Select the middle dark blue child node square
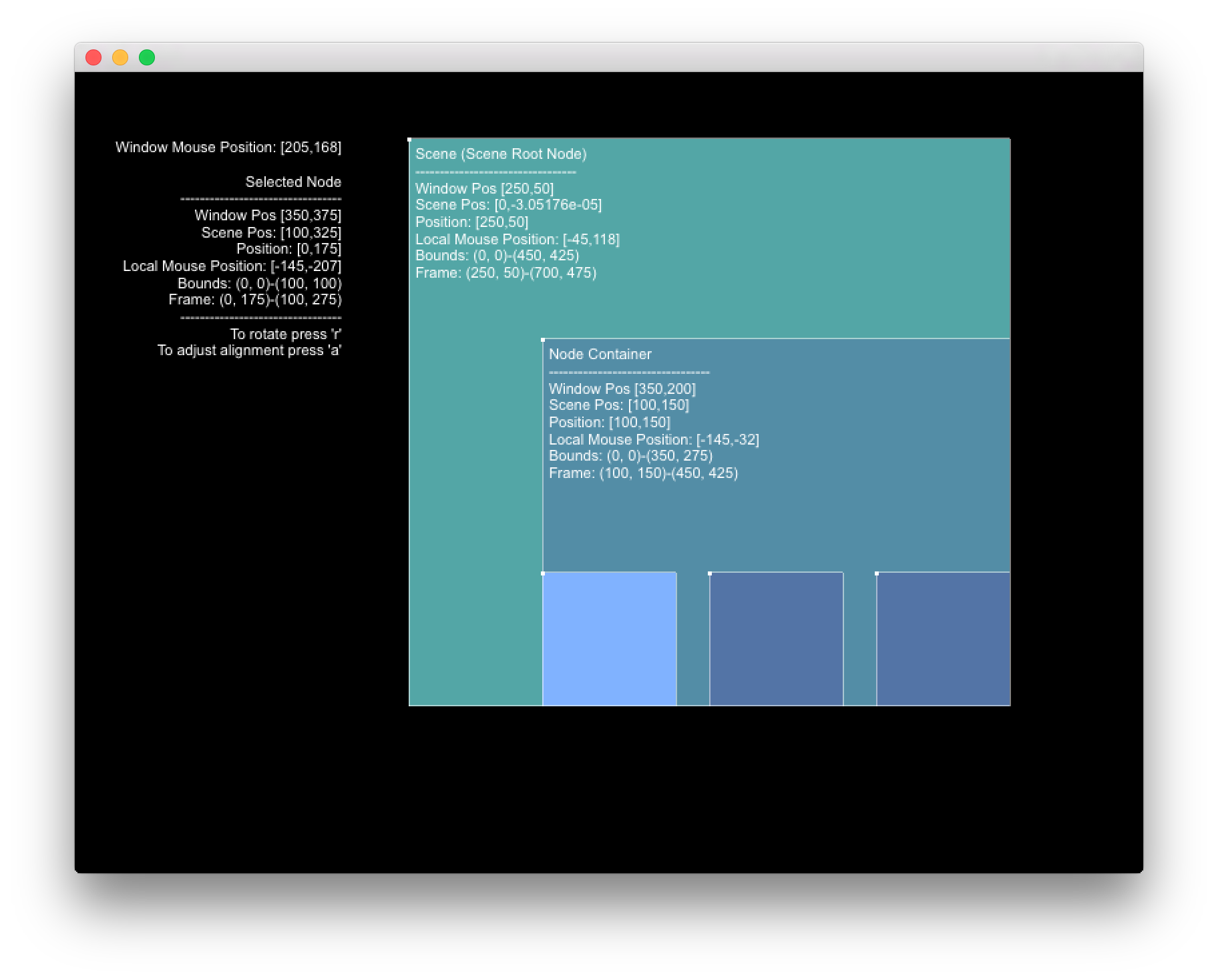Viewport: 1218px width, 980px height. click(776, 639)
